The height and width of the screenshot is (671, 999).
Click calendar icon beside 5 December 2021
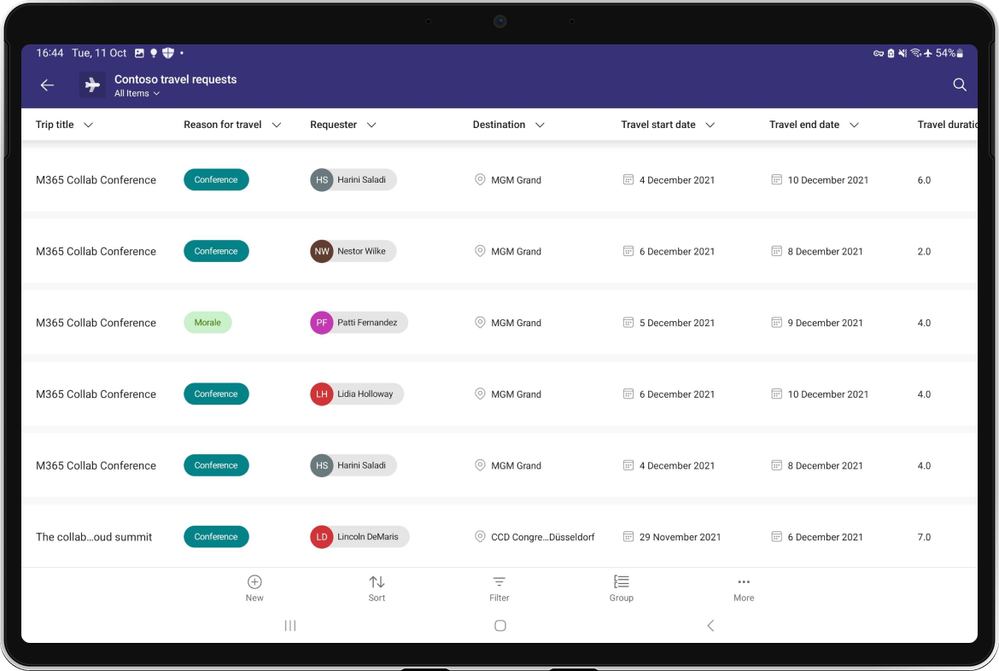coord(628,322)
